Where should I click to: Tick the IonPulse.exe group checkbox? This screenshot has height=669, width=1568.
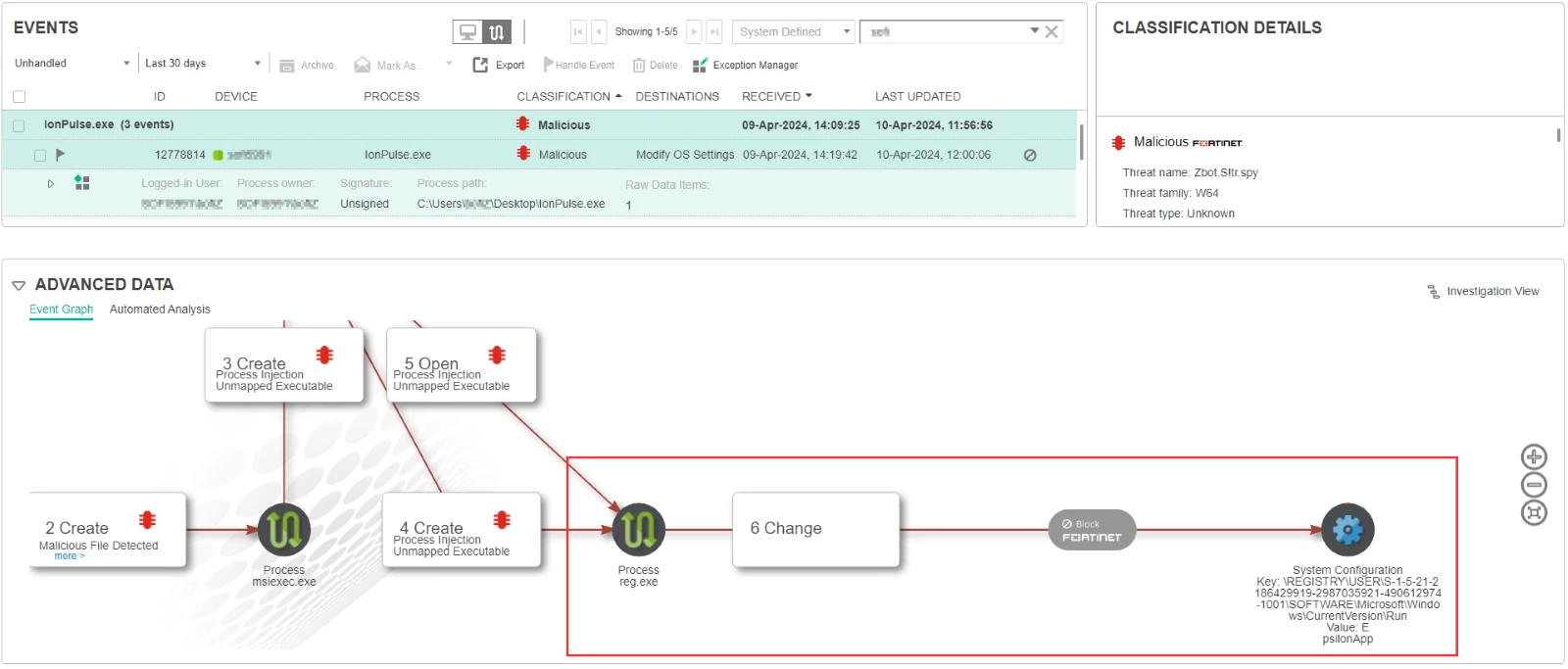[19, 126]
